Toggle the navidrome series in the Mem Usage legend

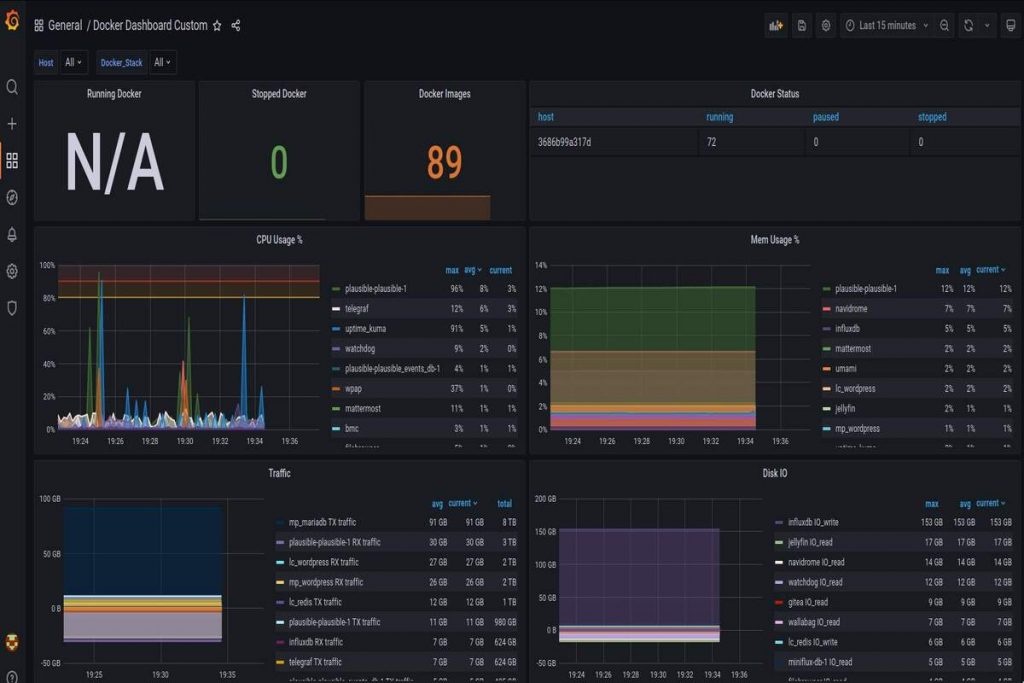click(853, 309)
